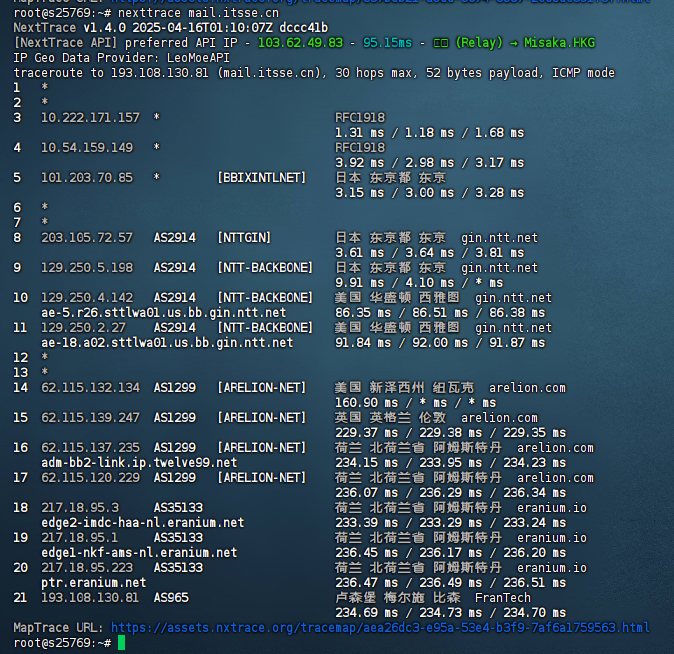
Task: Click destination IP 193.108.130.81 in traceroute header
Action: click(x=159, y=73)
